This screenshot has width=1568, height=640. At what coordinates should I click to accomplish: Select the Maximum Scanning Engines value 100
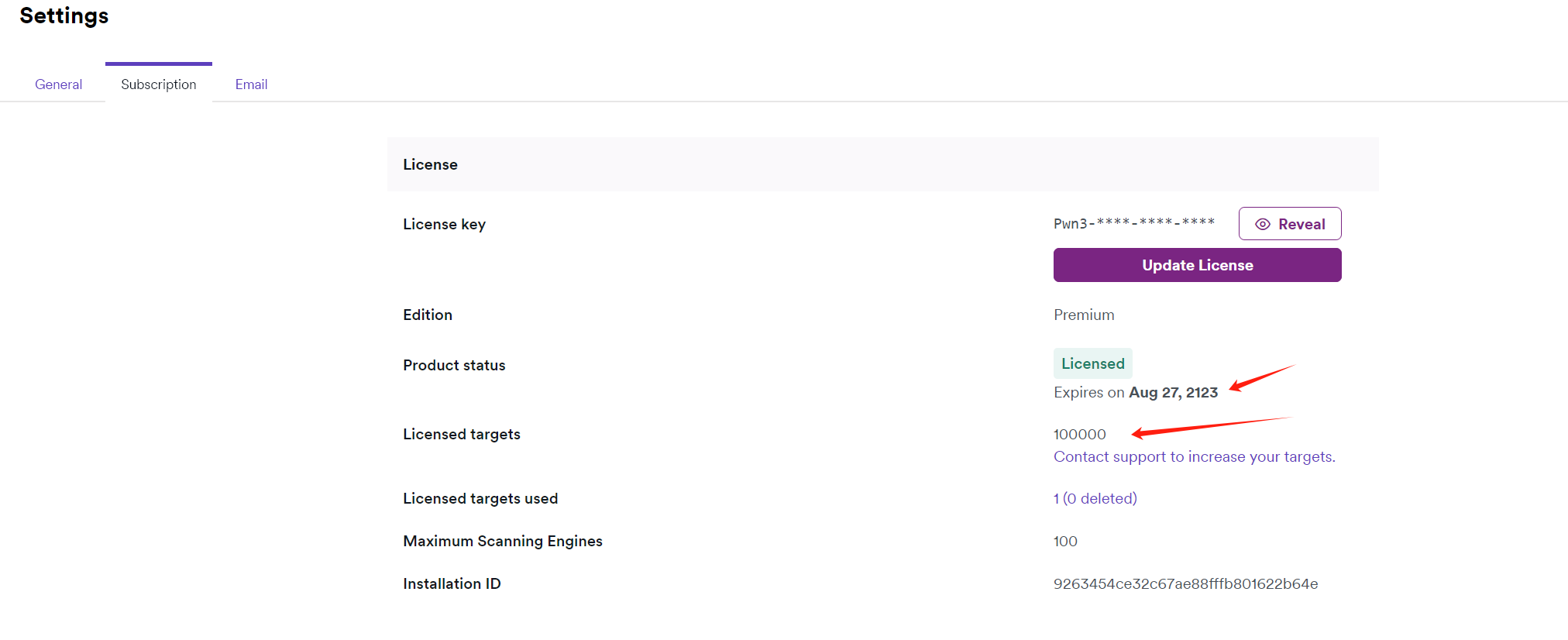1065,542
